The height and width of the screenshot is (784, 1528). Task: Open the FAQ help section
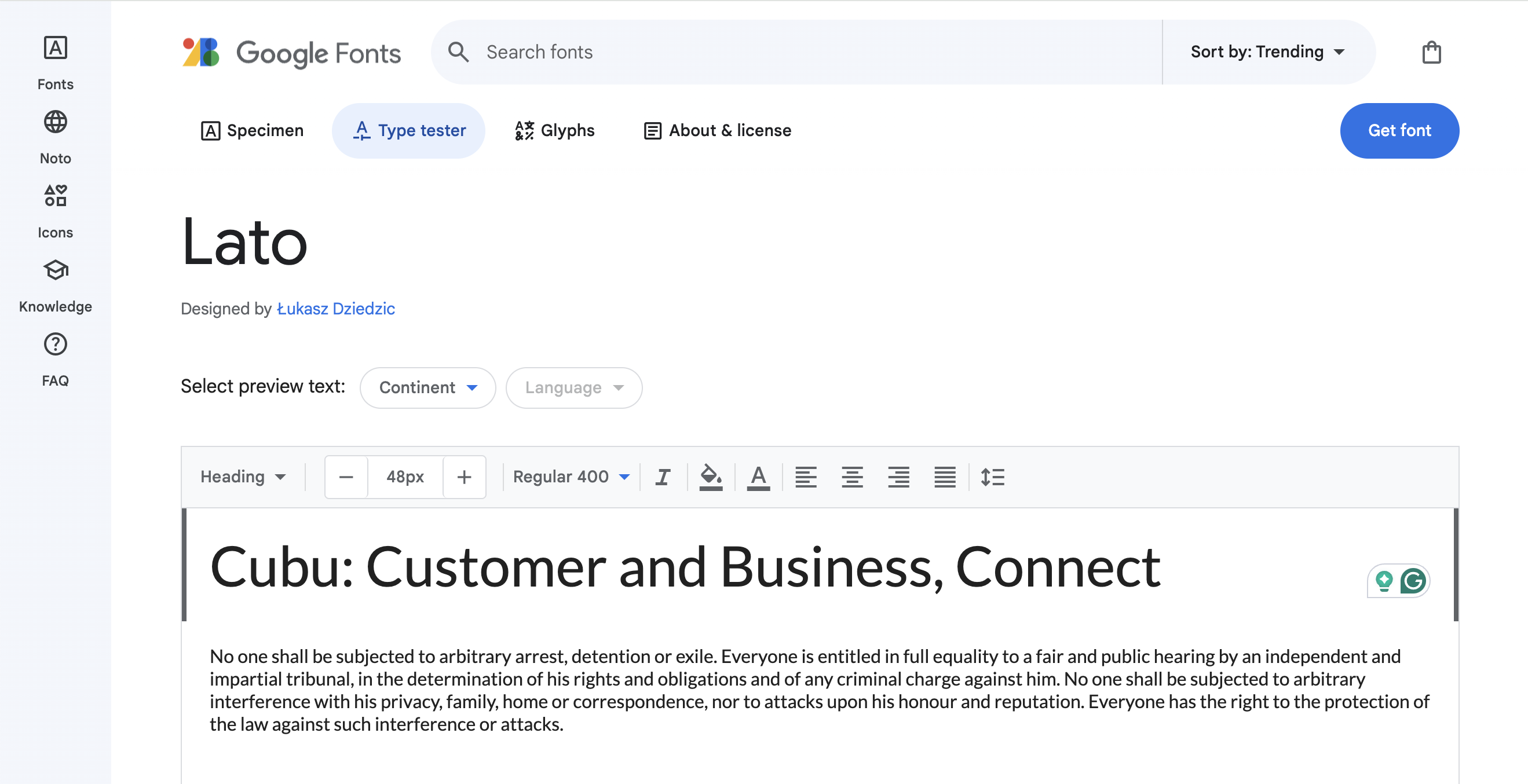tap(55, 360)
